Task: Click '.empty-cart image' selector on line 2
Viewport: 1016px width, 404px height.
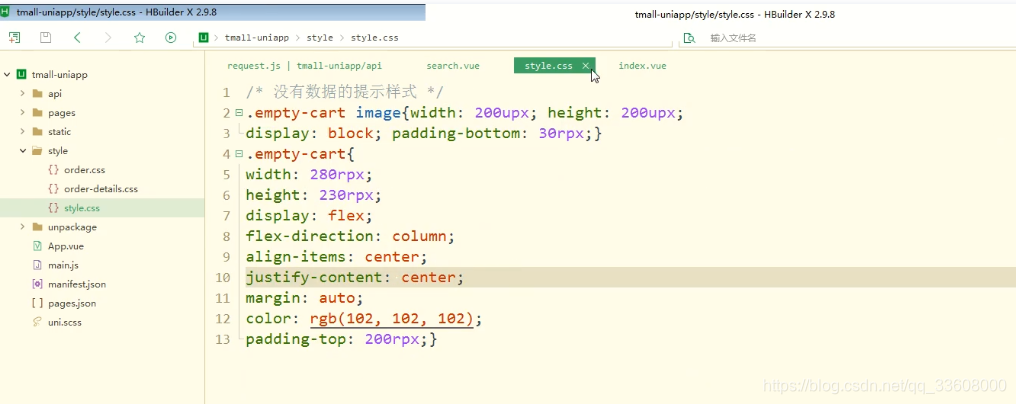Action: click(x=323, y=113)
